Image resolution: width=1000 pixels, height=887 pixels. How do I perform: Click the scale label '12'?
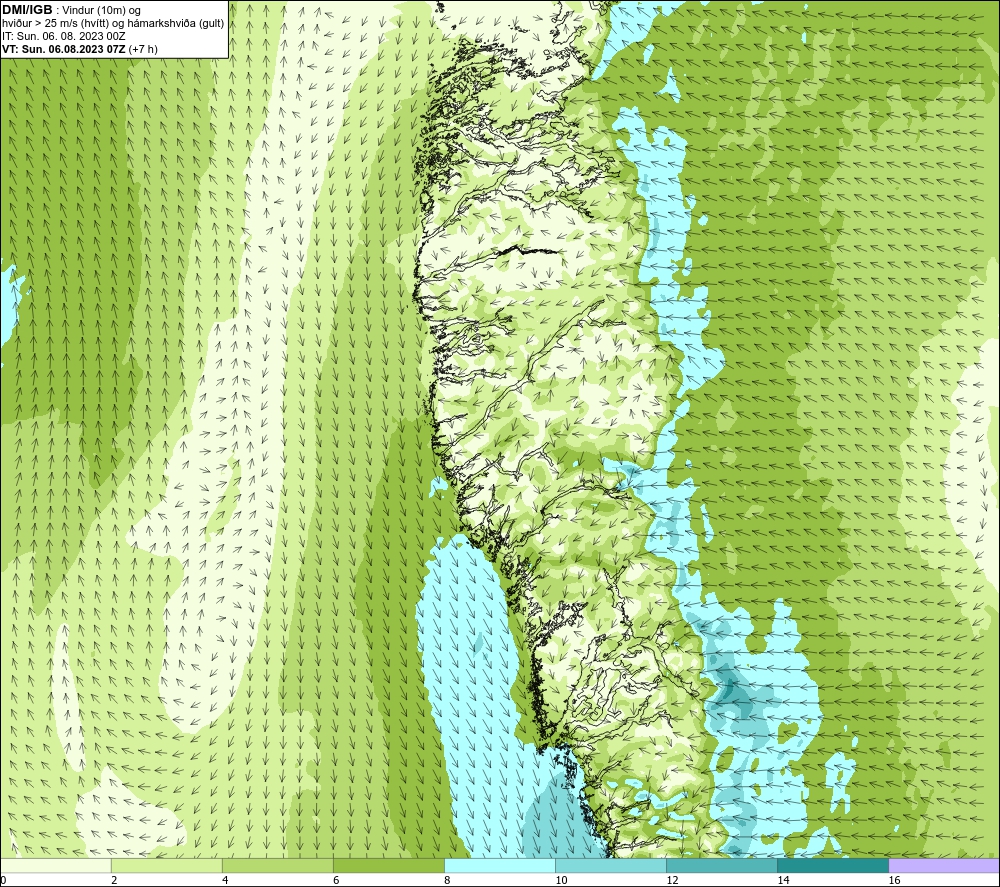(x=672, y=880)
